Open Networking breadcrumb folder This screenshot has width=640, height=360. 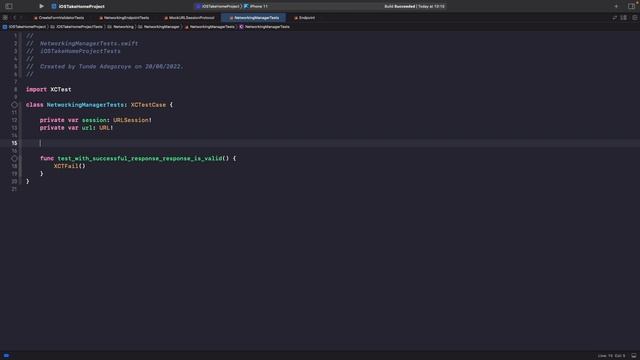(120, 27)
